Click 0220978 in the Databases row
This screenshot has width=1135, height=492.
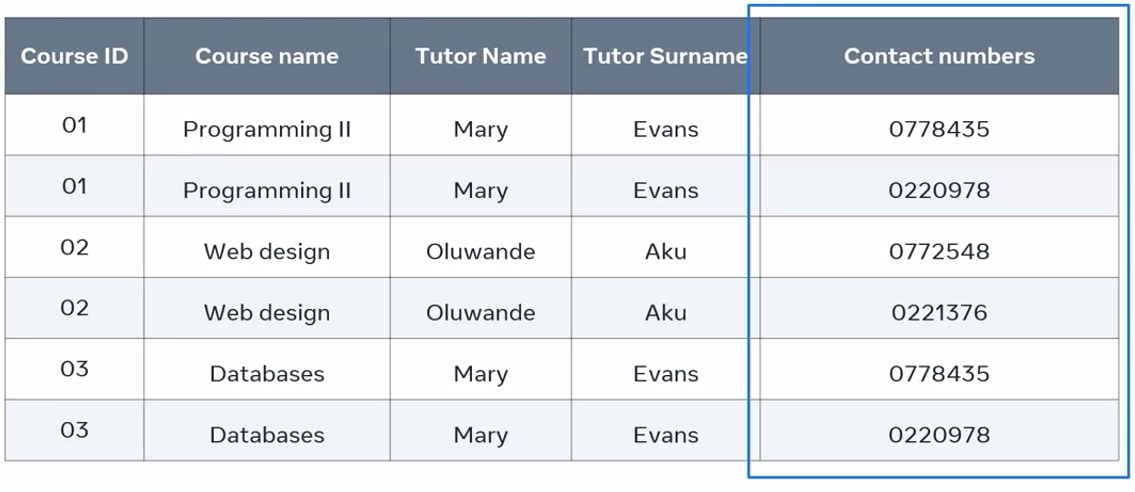point(939,435)
